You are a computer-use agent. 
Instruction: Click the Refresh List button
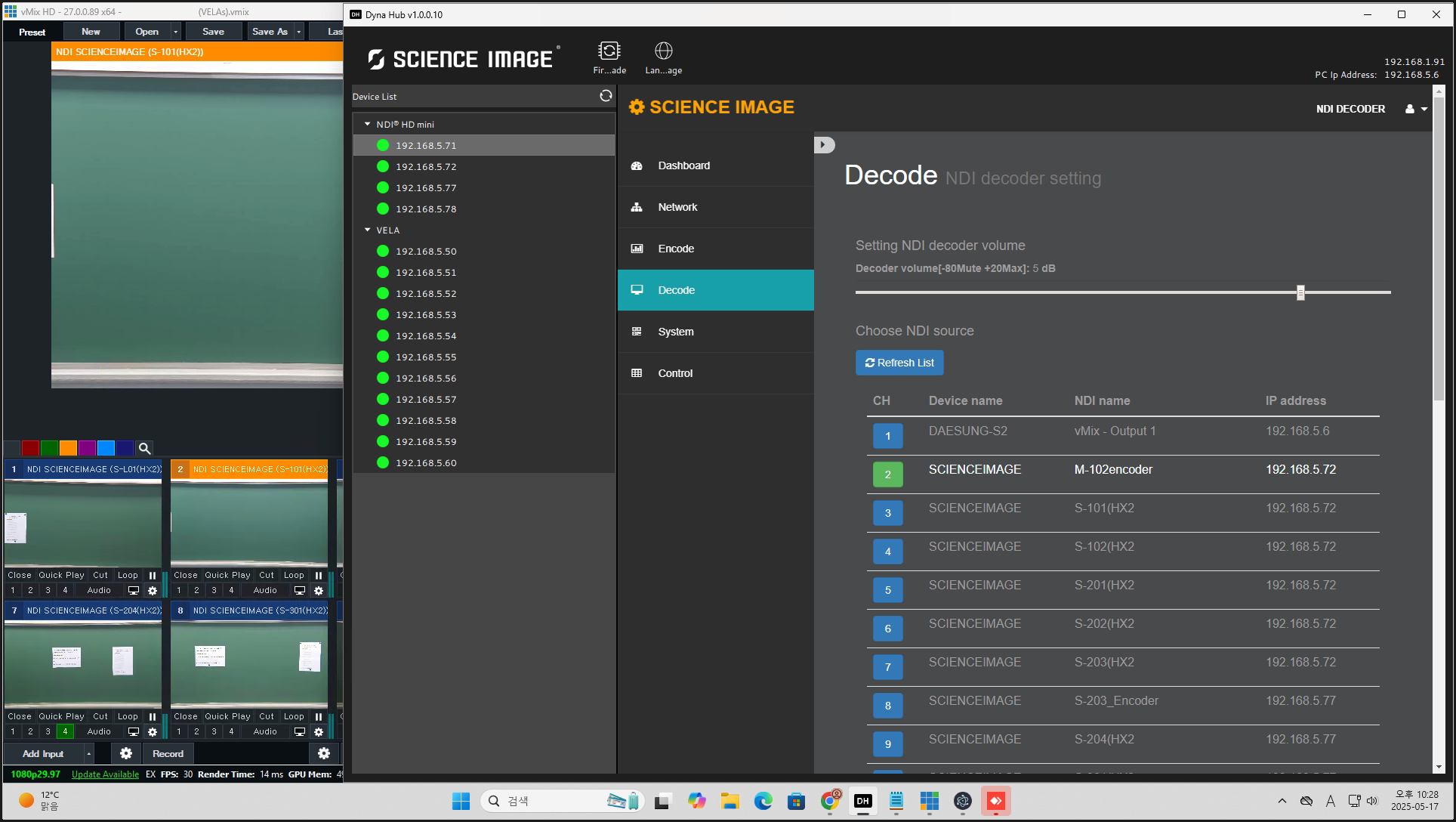point(899,363)
